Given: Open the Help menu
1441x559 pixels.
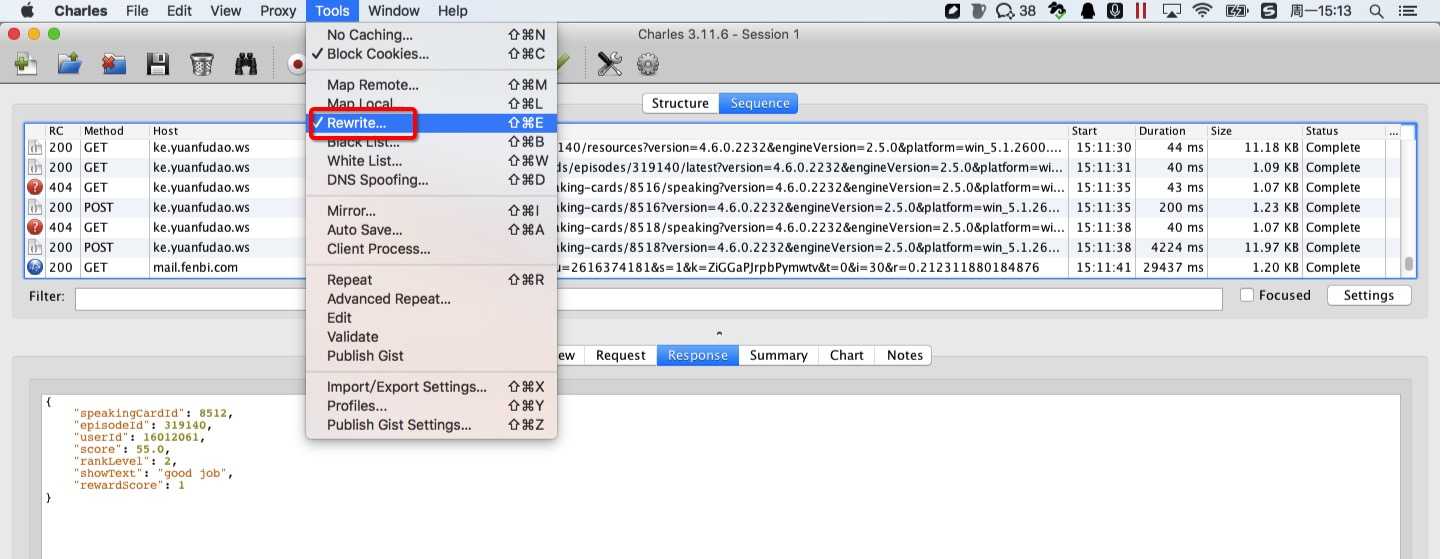Looking at the screenshot, I should 452,11.
